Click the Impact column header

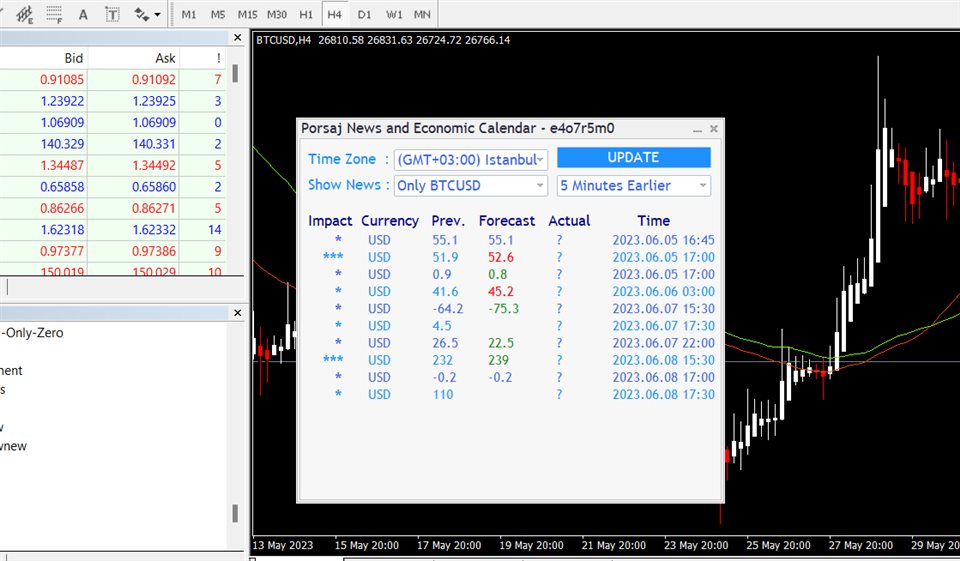click(330, 221)
